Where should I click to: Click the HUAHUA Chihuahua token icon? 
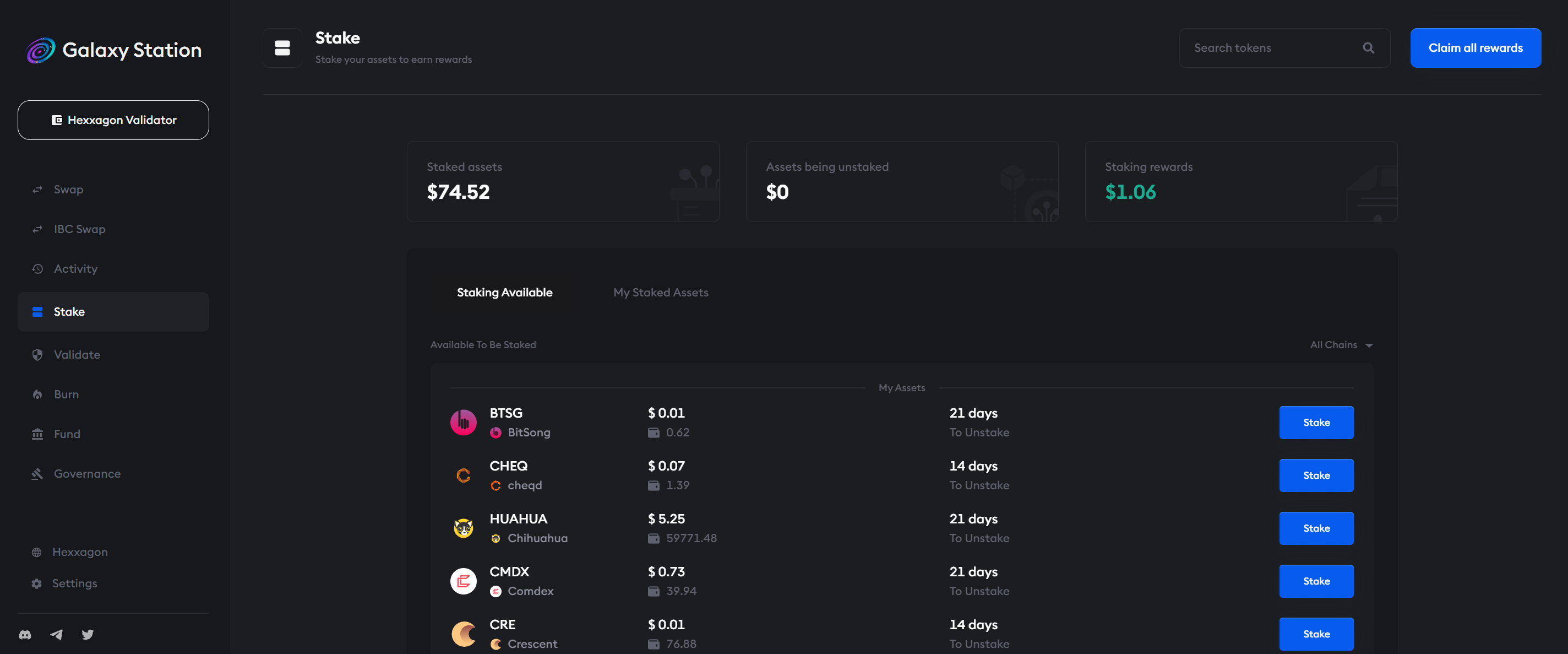(x=463, y=528)
